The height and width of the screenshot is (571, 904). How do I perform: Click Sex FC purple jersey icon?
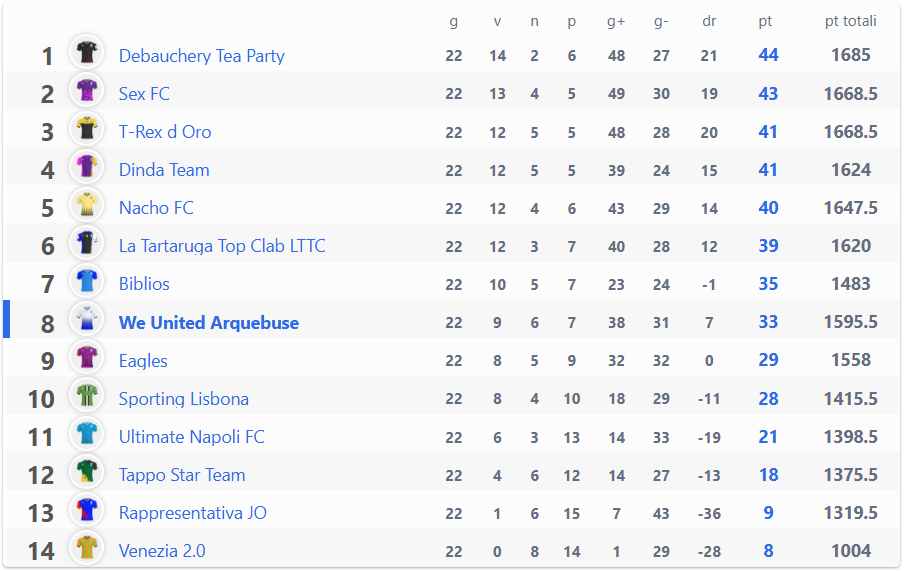(x=86, y=90)
